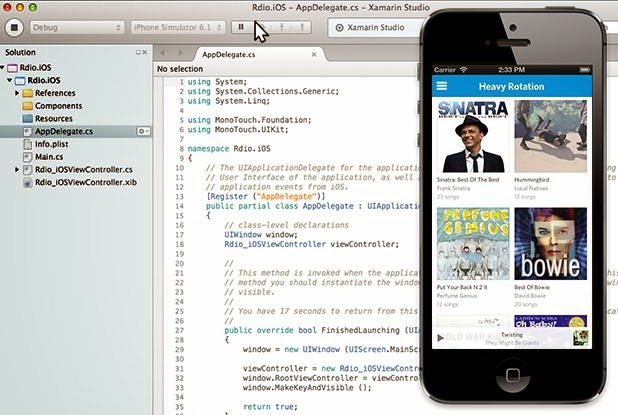618x415 pixels.
Task: Collapse the Rdio.iOS project node
Action: coord(9,80)
